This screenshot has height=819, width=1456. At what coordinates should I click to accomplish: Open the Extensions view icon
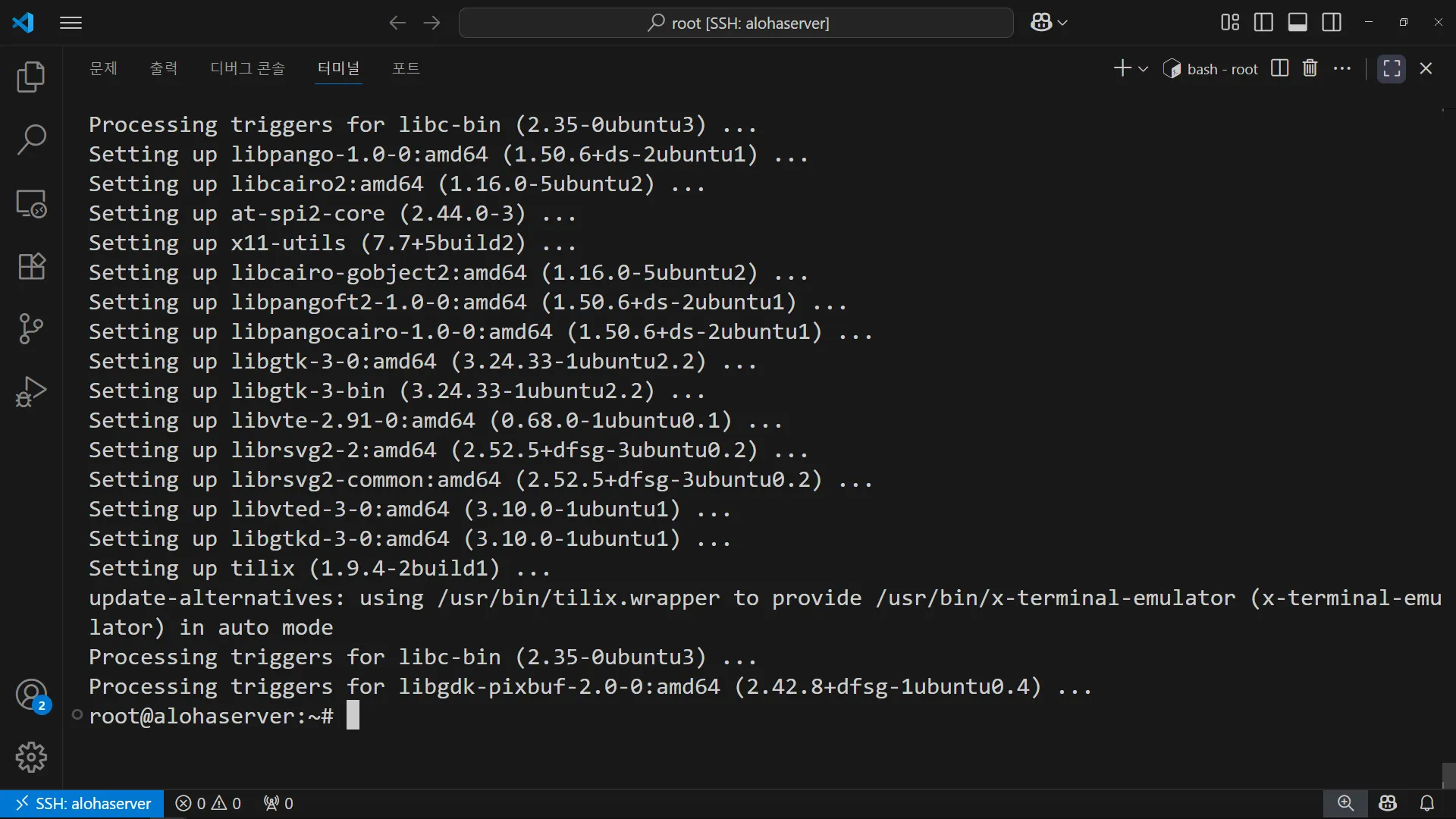[31, 266]
